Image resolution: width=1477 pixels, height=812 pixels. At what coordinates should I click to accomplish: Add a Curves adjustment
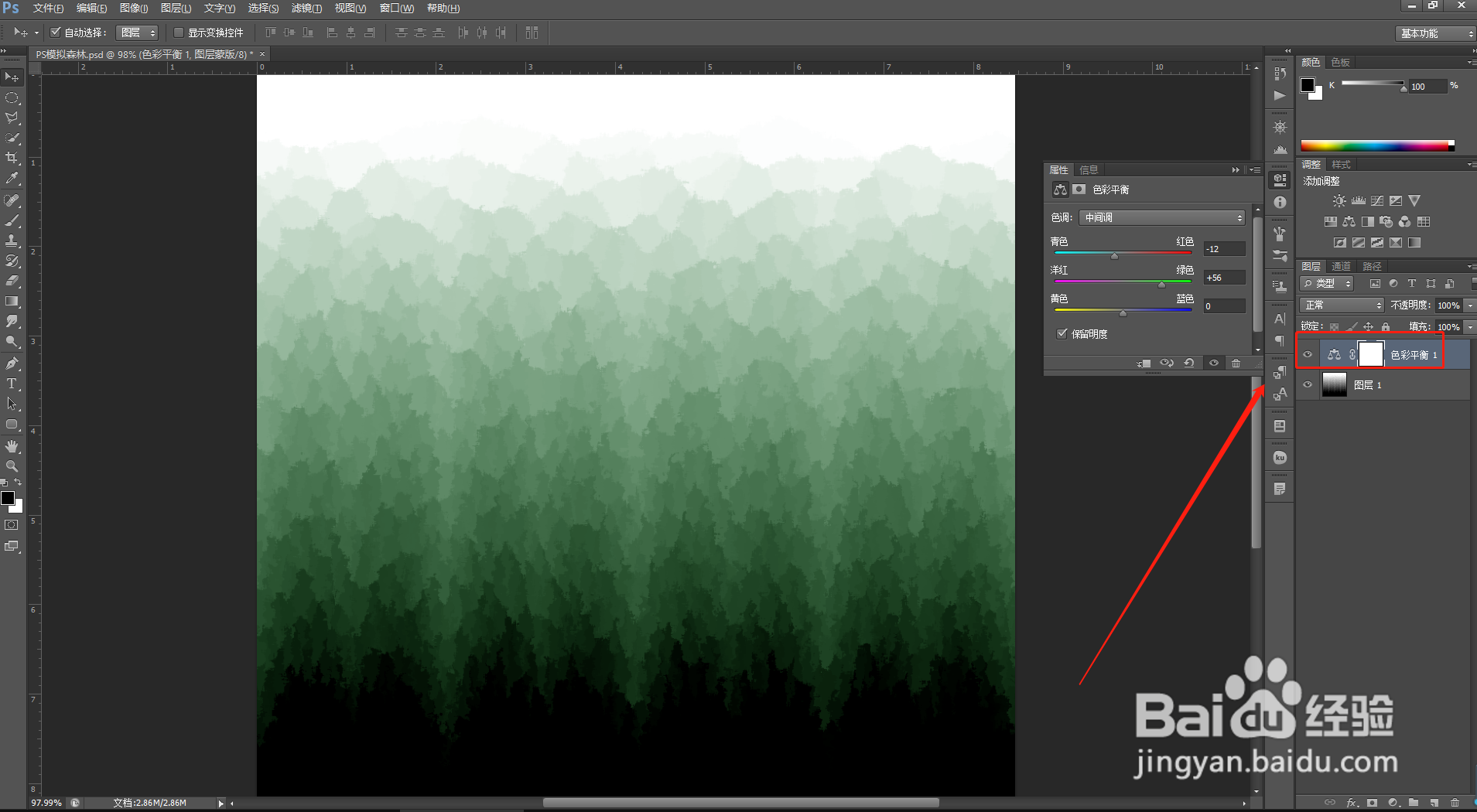point(1377,201)
